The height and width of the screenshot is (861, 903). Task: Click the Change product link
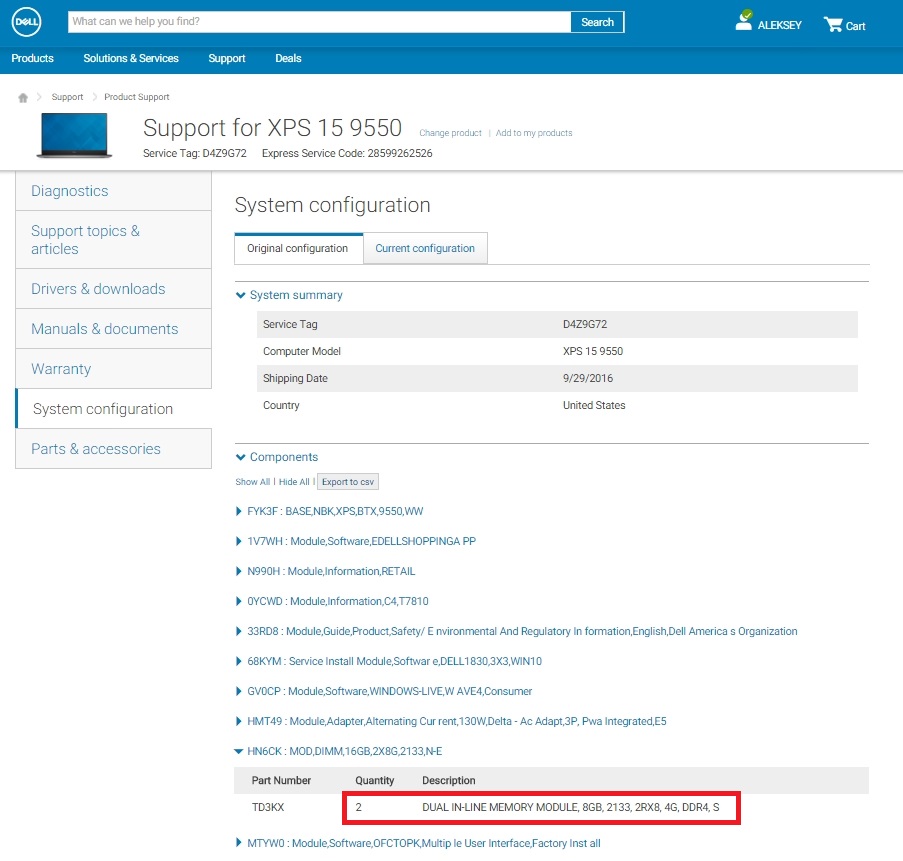(450, 133)
